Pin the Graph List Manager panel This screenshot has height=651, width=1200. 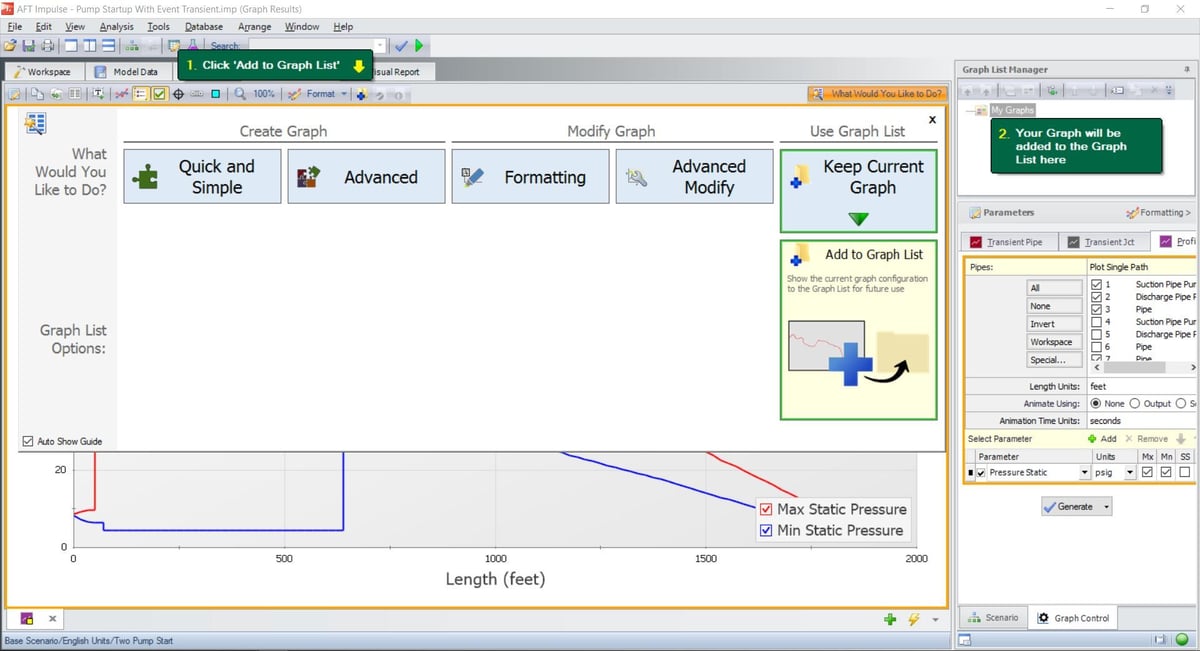pyautogui.click(x=1187, y=69)
